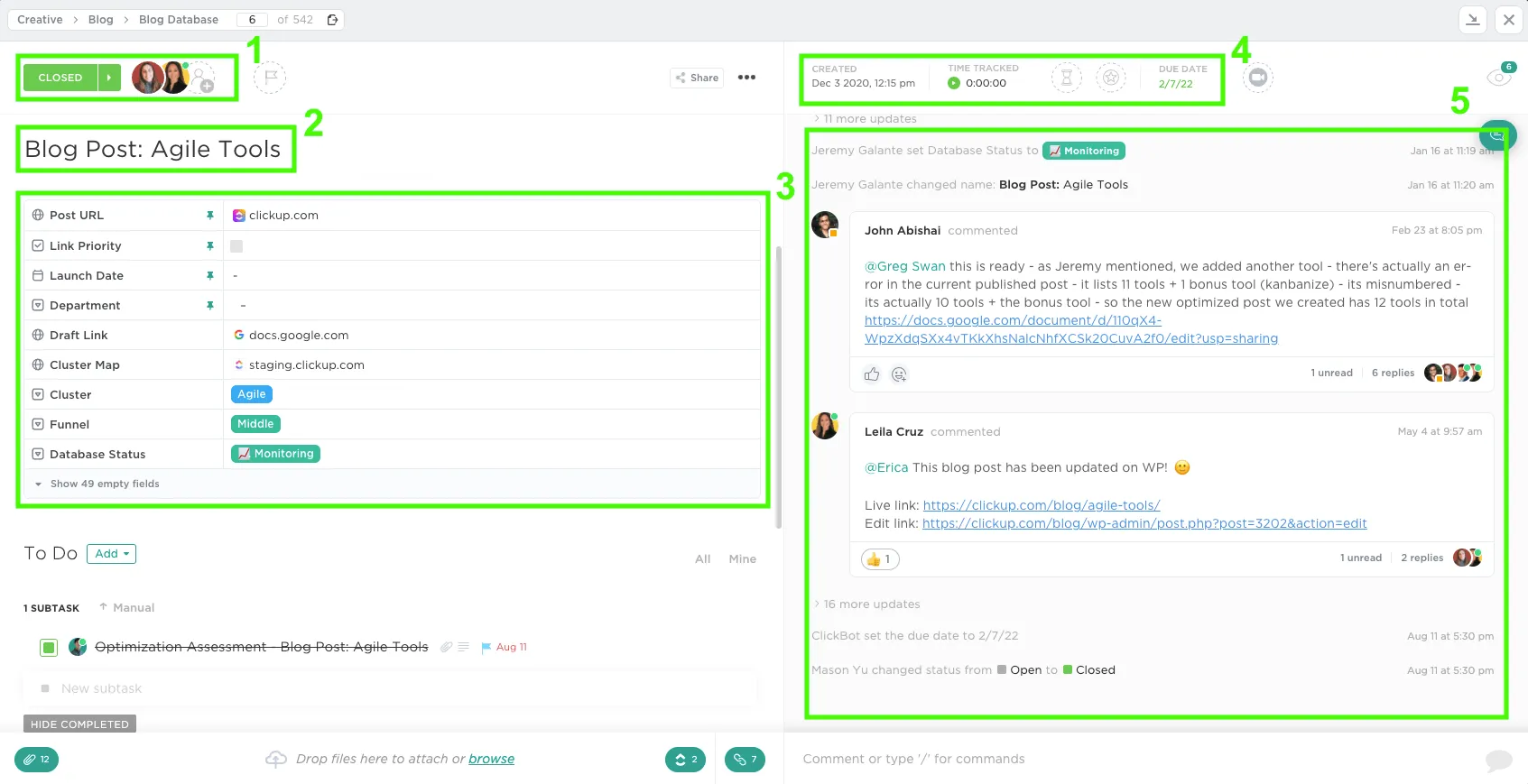Click the first assignee avatar
The height and width of the screenshot is (784, 1528).
click(147, 78)
